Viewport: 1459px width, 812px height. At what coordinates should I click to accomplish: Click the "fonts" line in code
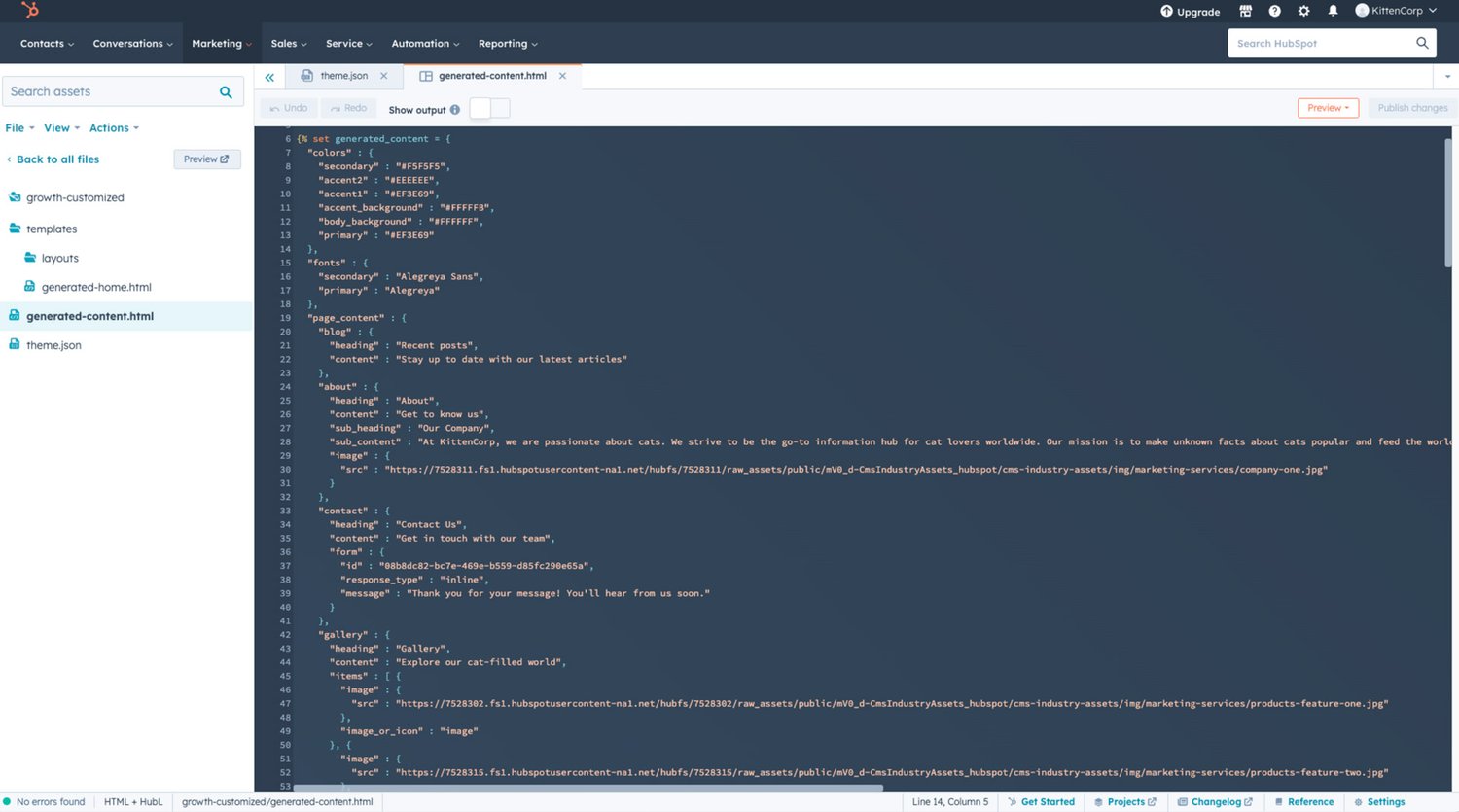point(338,263)
